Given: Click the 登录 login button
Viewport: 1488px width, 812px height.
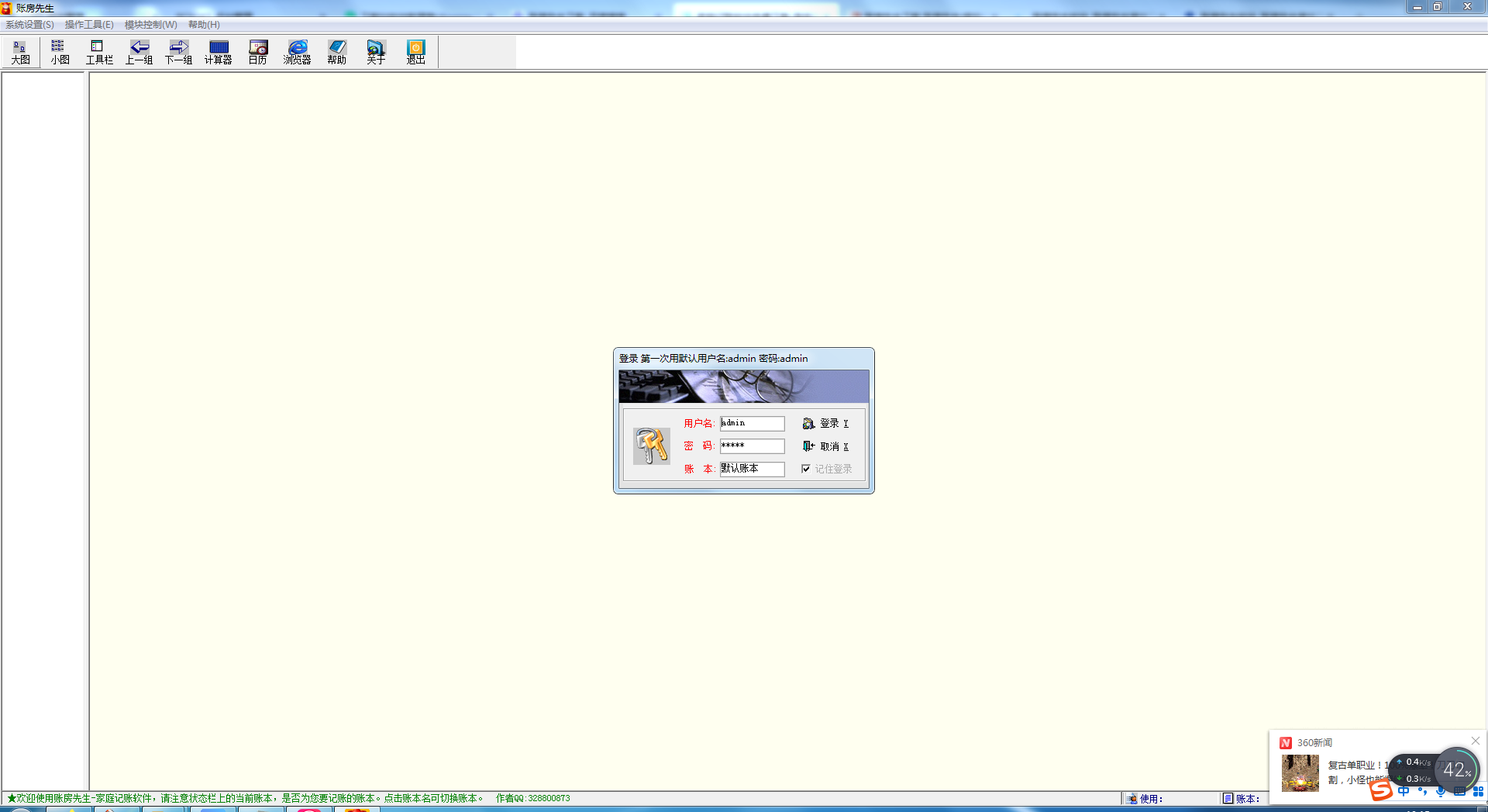Looking at the screenshot, I should click(826, 424).
